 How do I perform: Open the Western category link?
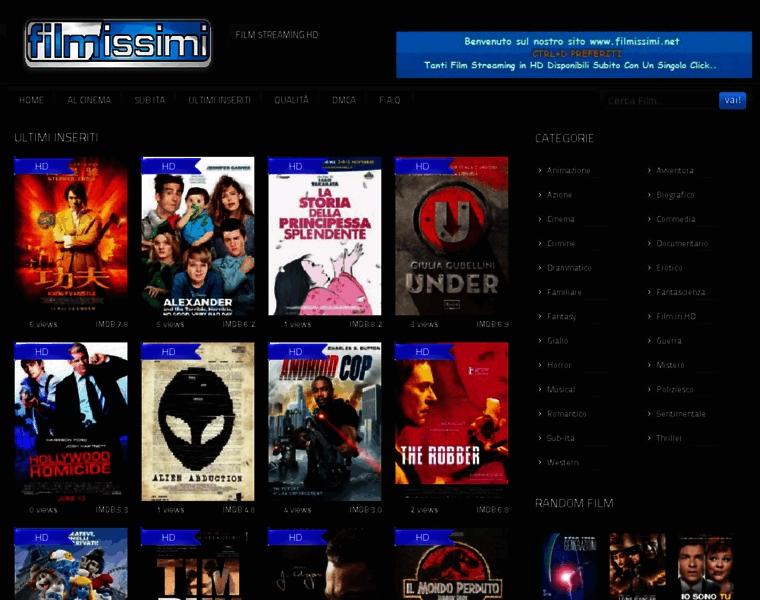562,462
